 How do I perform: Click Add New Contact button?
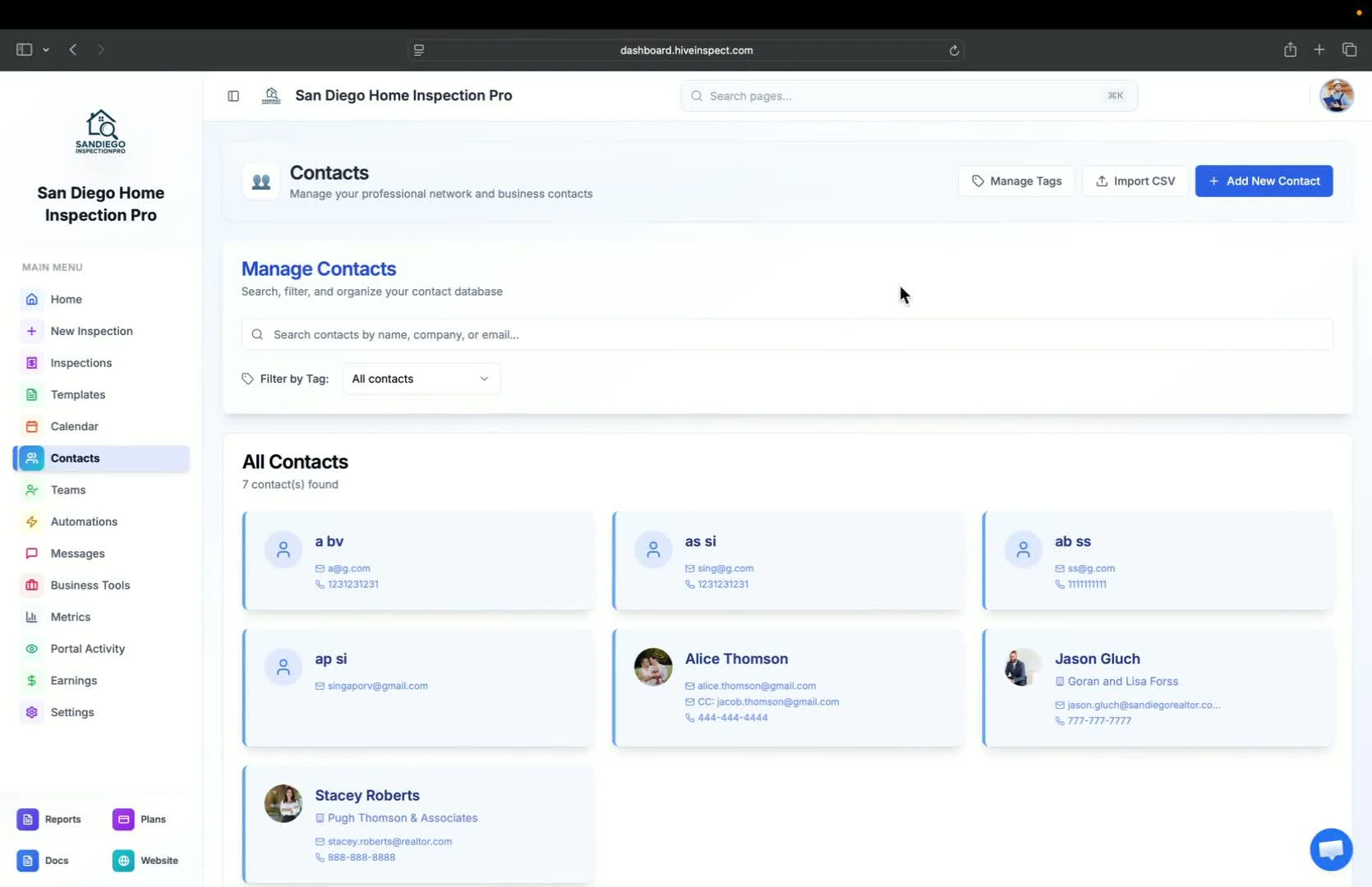pos(1264,181)
